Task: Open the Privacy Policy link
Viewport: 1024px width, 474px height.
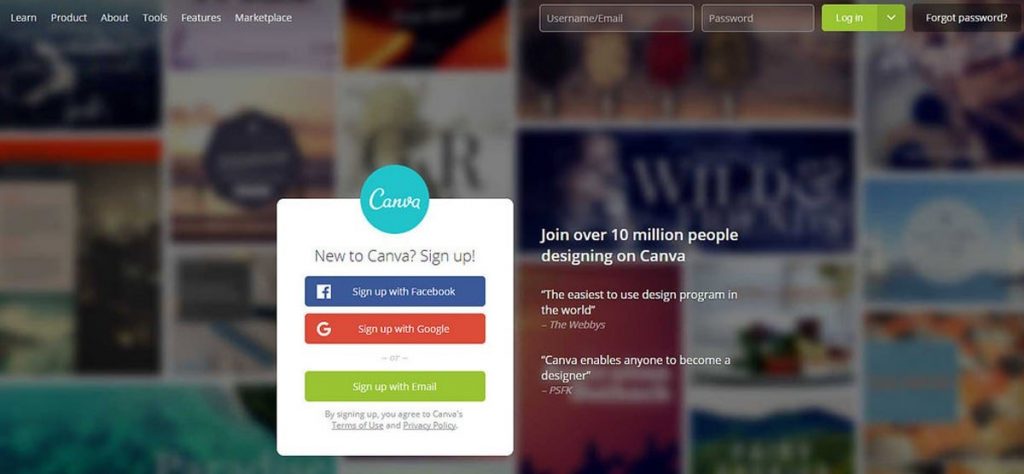Action: [429, 426]
